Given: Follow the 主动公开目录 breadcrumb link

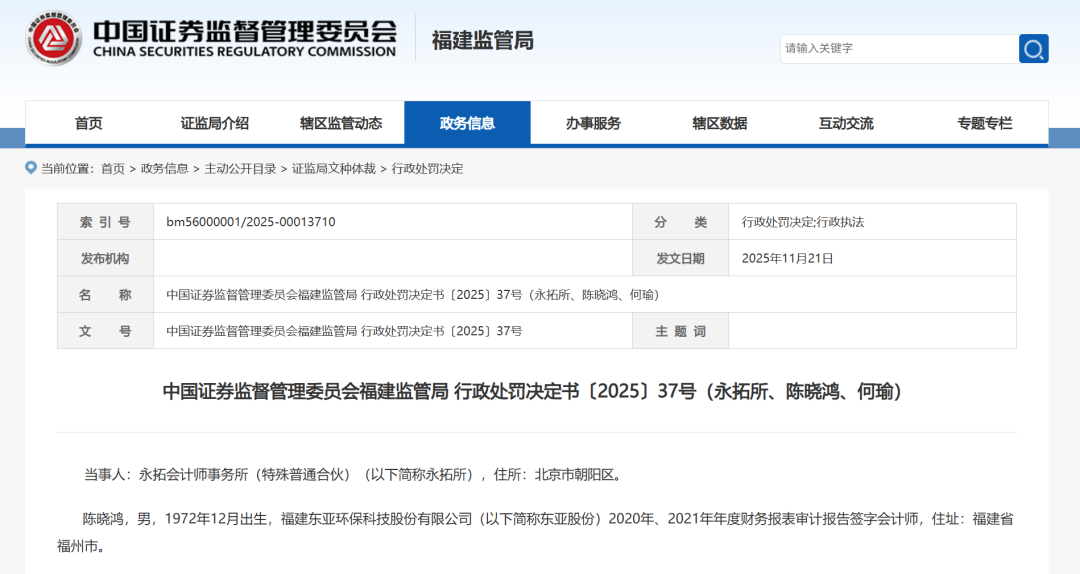Looking at the screenshot, I should [240, 169].
